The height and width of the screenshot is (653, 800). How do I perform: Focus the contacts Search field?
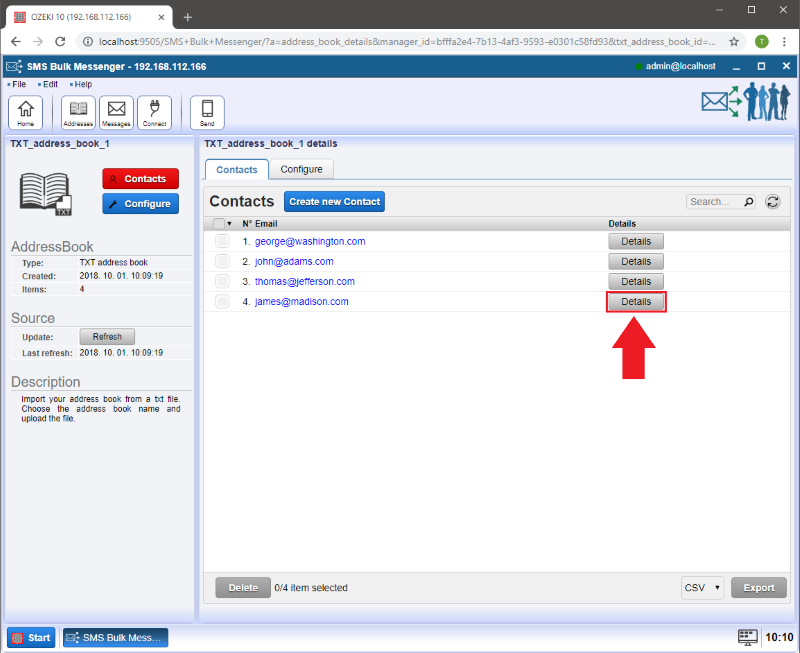click(x=713, y=202)
